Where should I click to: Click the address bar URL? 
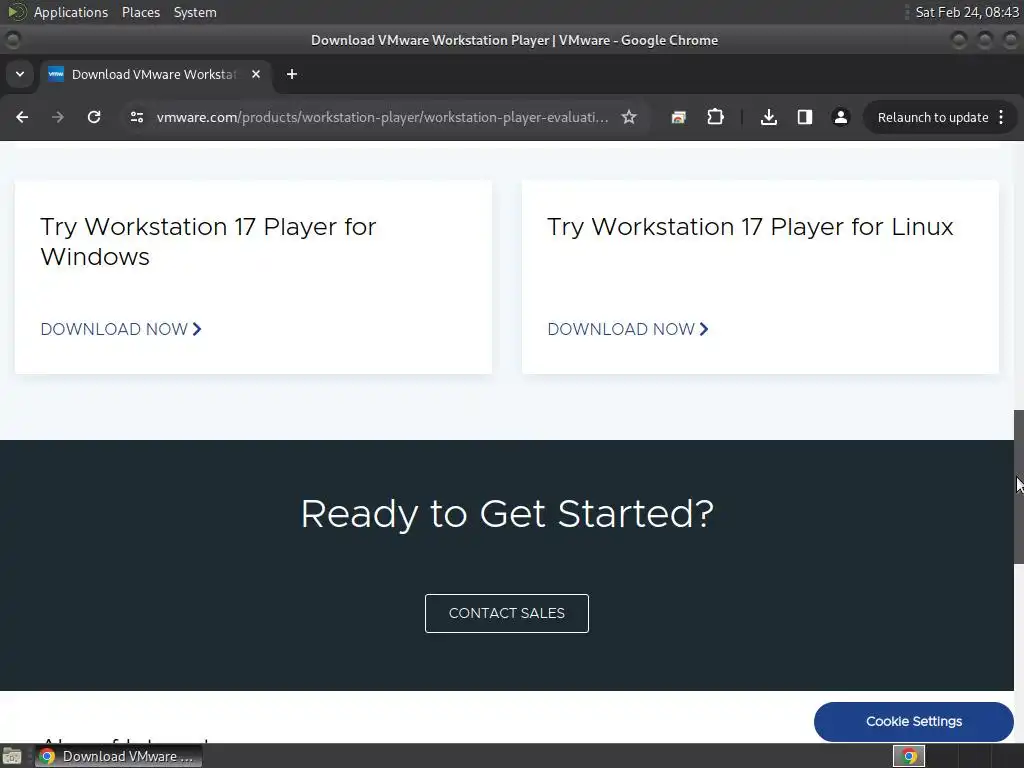point(382,117)
